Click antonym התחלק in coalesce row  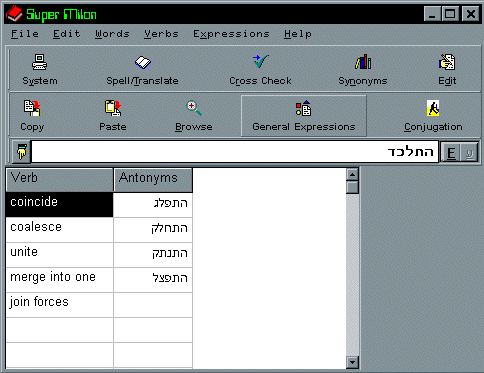click(x=153, y=230)
